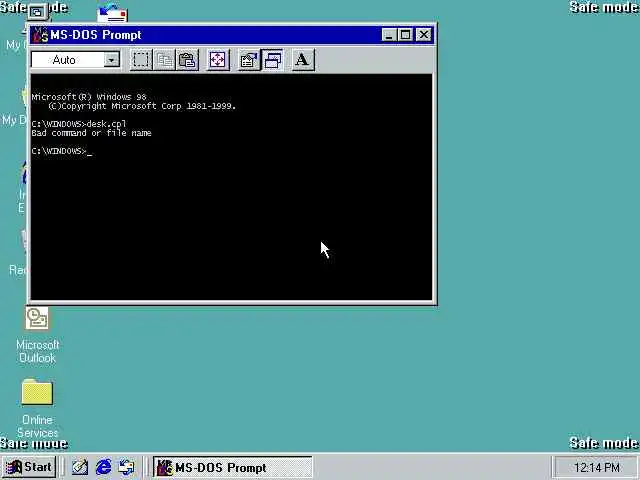Click the 'C:\WINDOWS>desk.cpl' command line

pyautogui.click(x=79, y=124)
